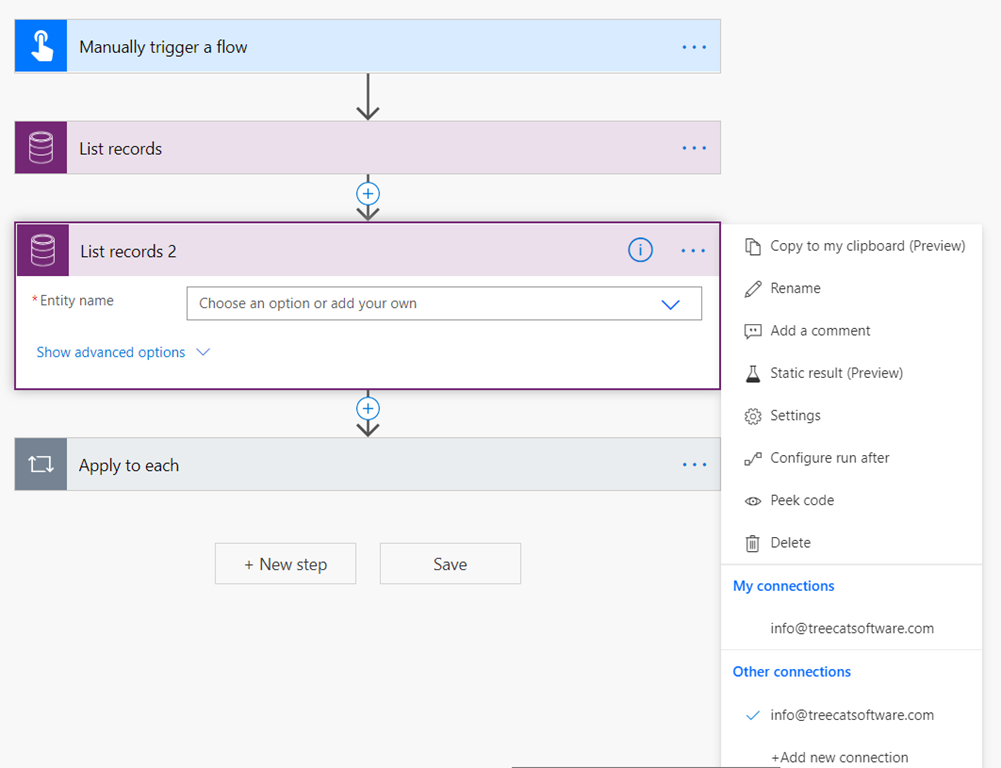Click the Manually trigger a flow touch icon
Viewport: 1001px width, 768px height.
(x=41, y=46)
